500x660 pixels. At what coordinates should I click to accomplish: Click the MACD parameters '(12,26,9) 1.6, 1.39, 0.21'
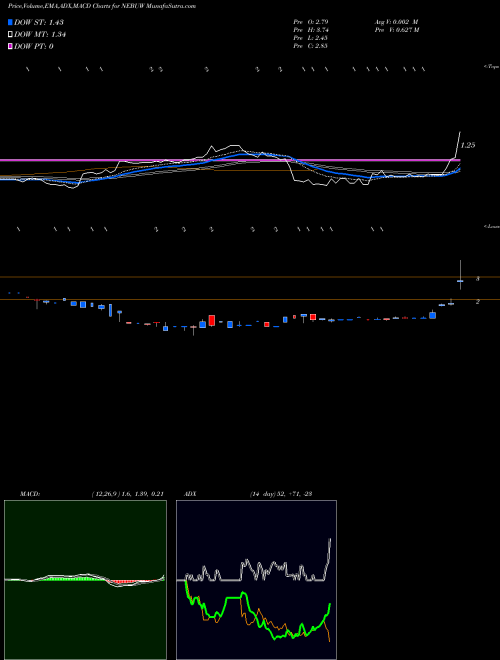pyautogui.click(x=127, y=494)
